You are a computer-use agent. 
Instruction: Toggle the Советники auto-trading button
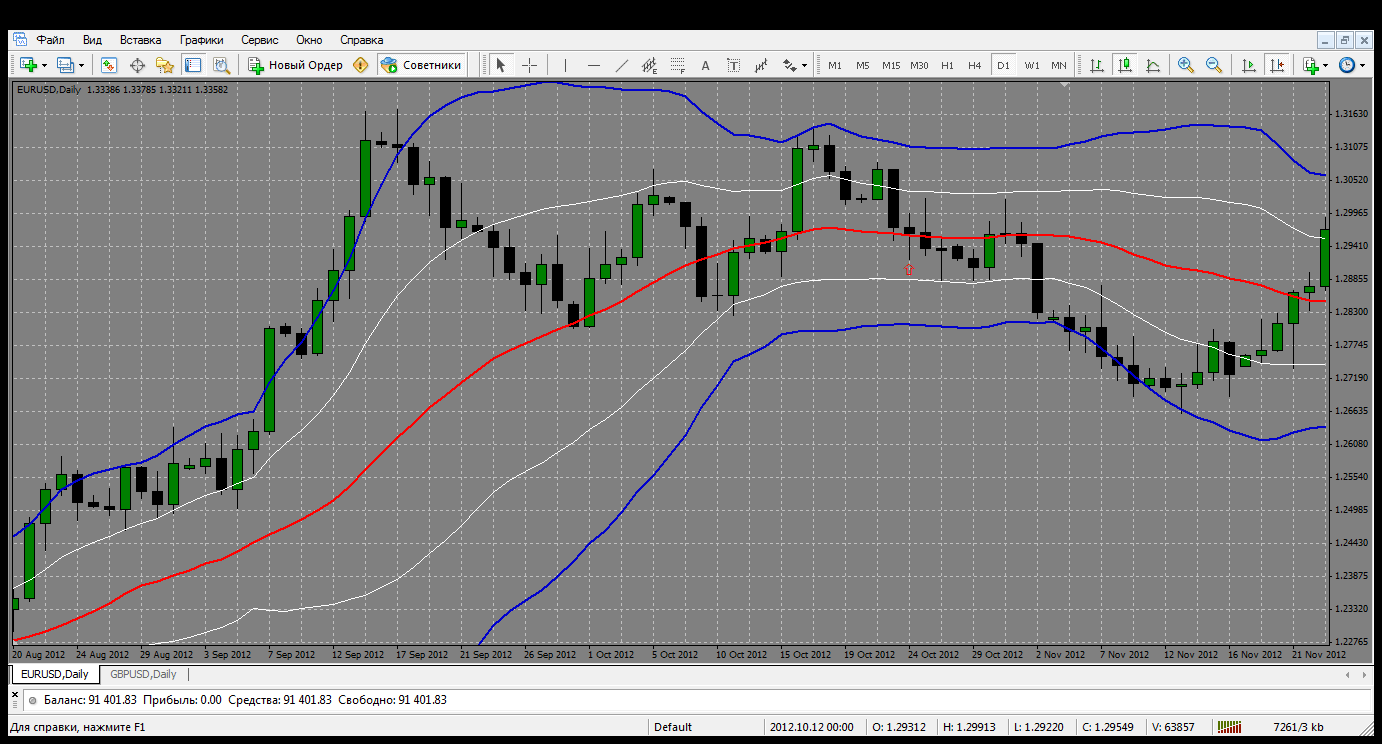(422, 65)
